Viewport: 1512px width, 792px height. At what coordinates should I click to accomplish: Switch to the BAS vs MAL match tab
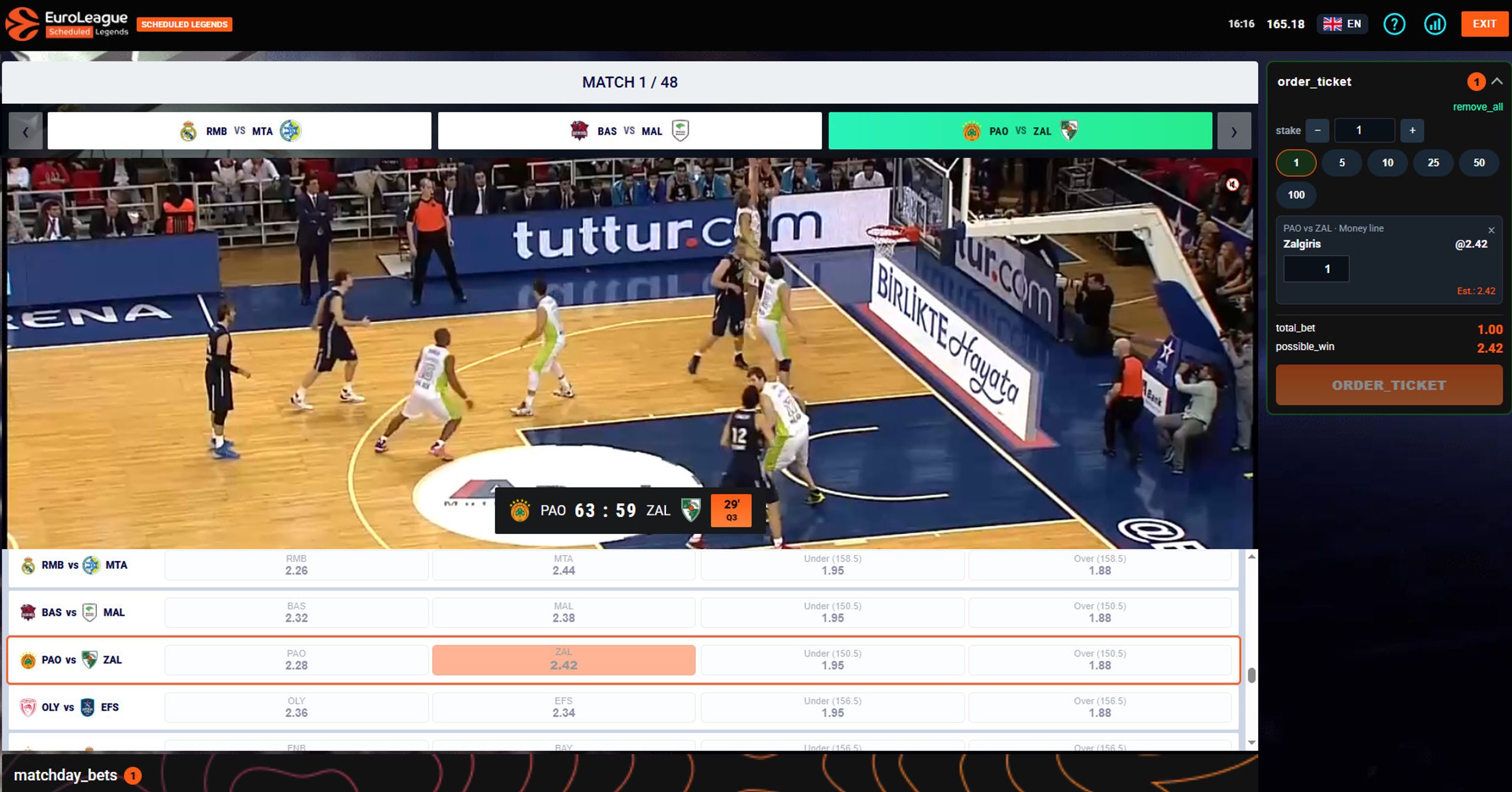630,131
